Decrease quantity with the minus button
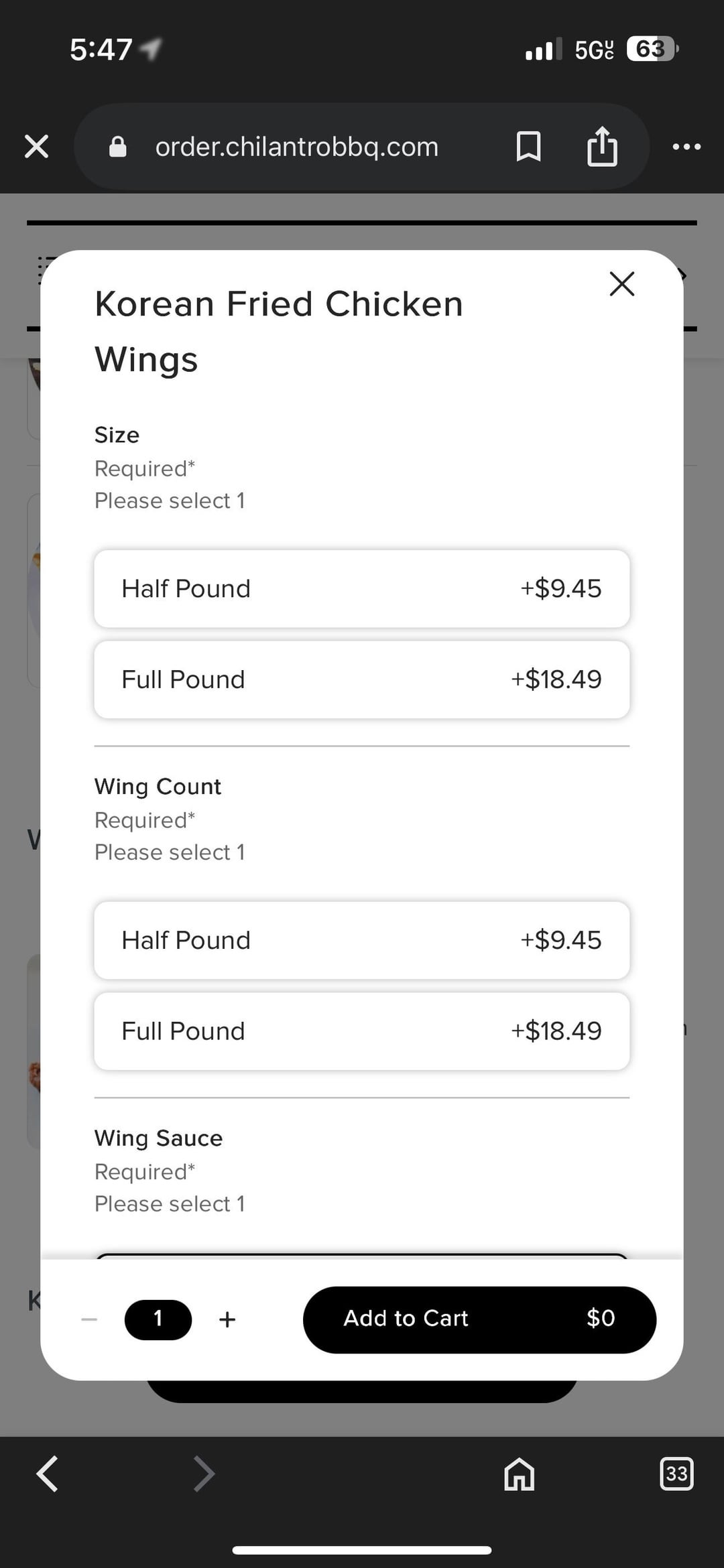The width and height of the screenshot is (724, 1568). [x=89, y=1319]
